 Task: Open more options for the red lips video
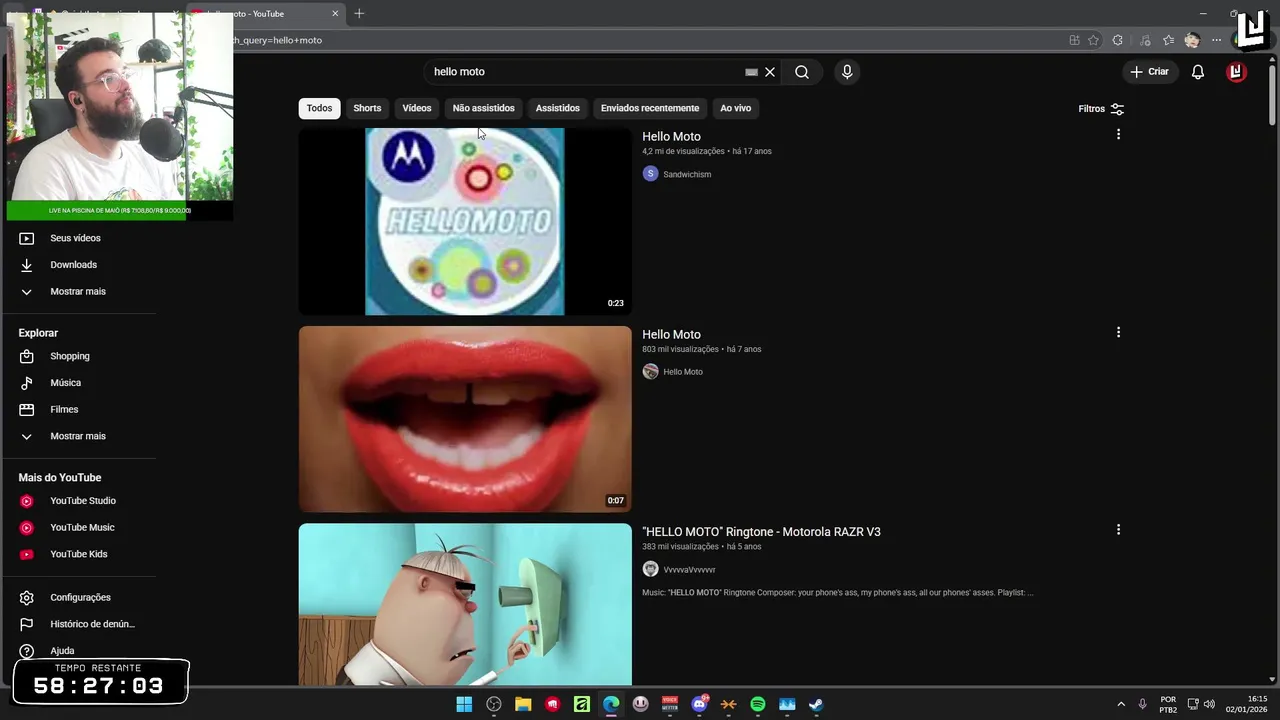1118,332
